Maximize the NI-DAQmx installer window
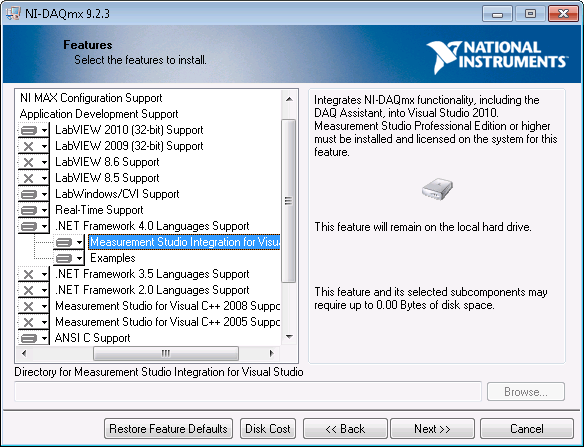The width and height of the screenshot is (584, 447). tap(530, 14)
